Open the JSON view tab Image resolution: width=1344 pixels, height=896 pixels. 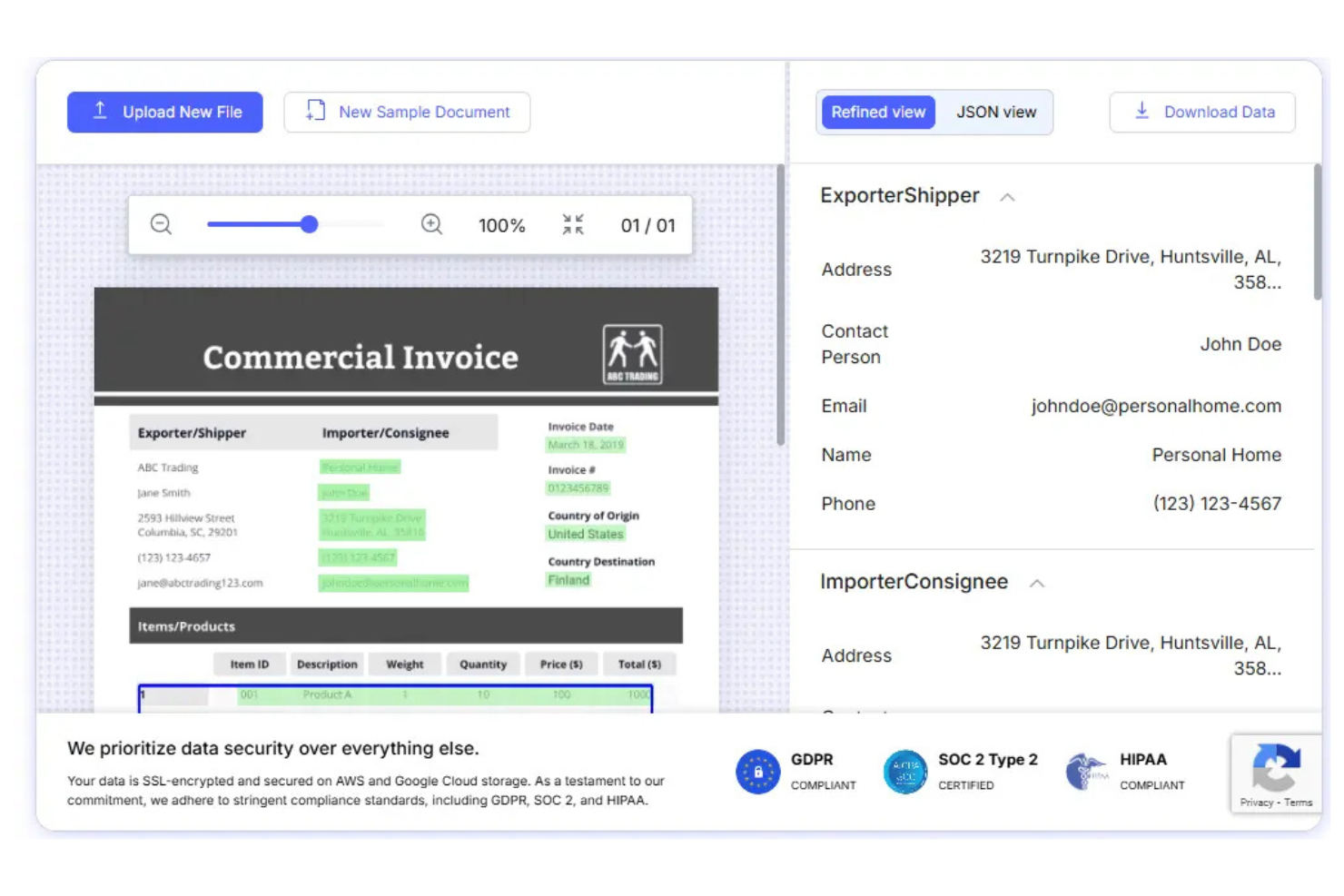[996, 112]
